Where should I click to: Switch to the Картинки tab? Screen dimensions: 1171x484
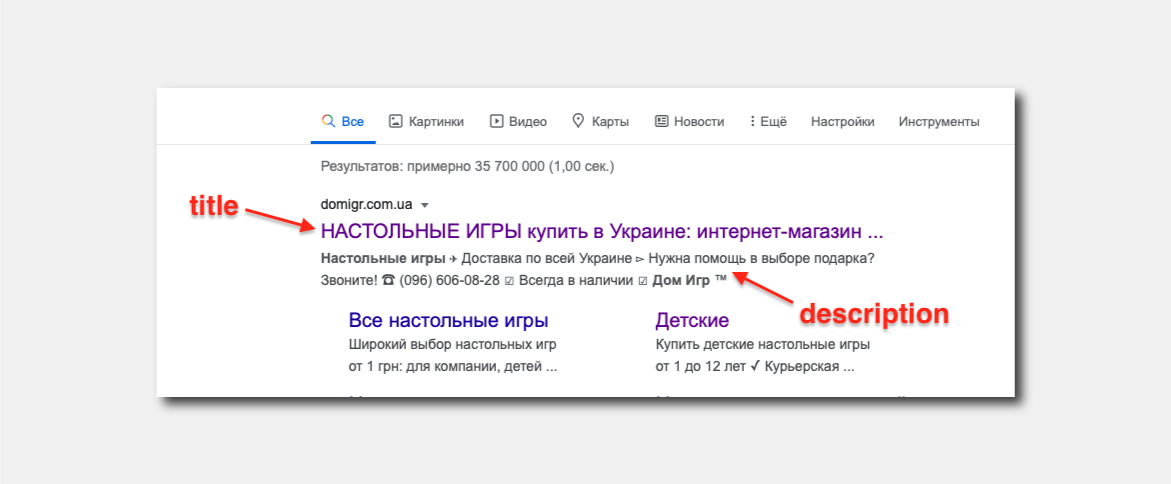pyautogui.click(x=426, y=121)
